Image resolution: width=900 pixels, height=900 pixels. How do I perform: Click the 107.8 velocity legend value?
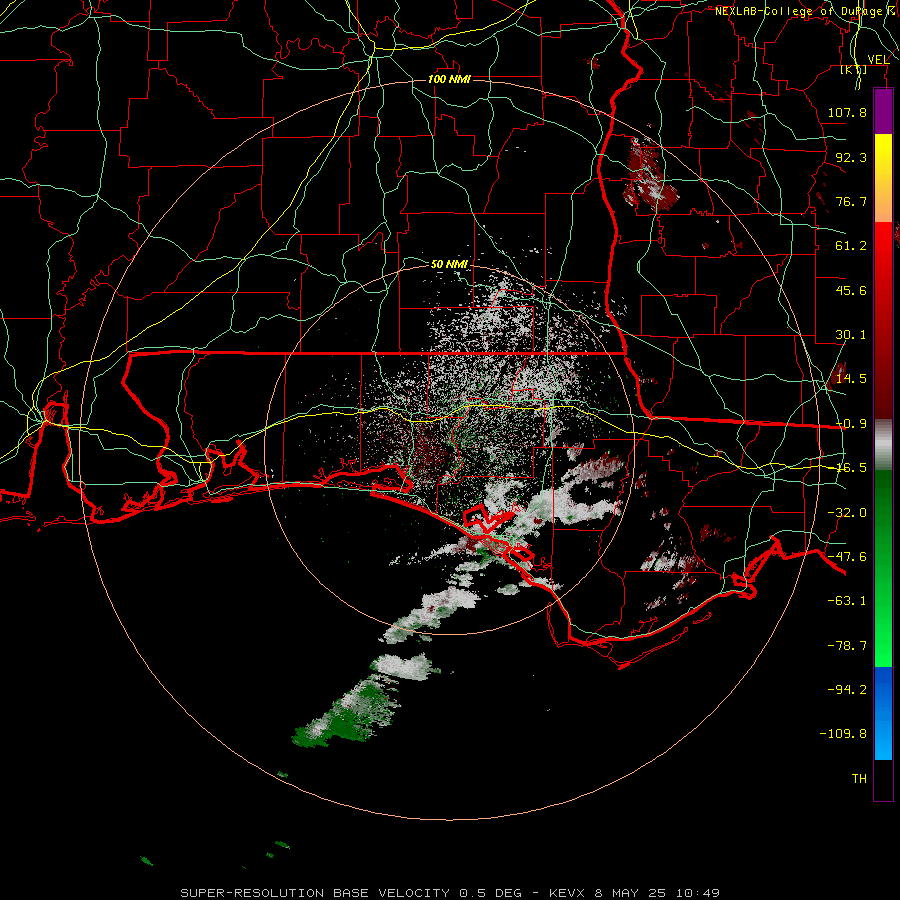pos(847,112)
